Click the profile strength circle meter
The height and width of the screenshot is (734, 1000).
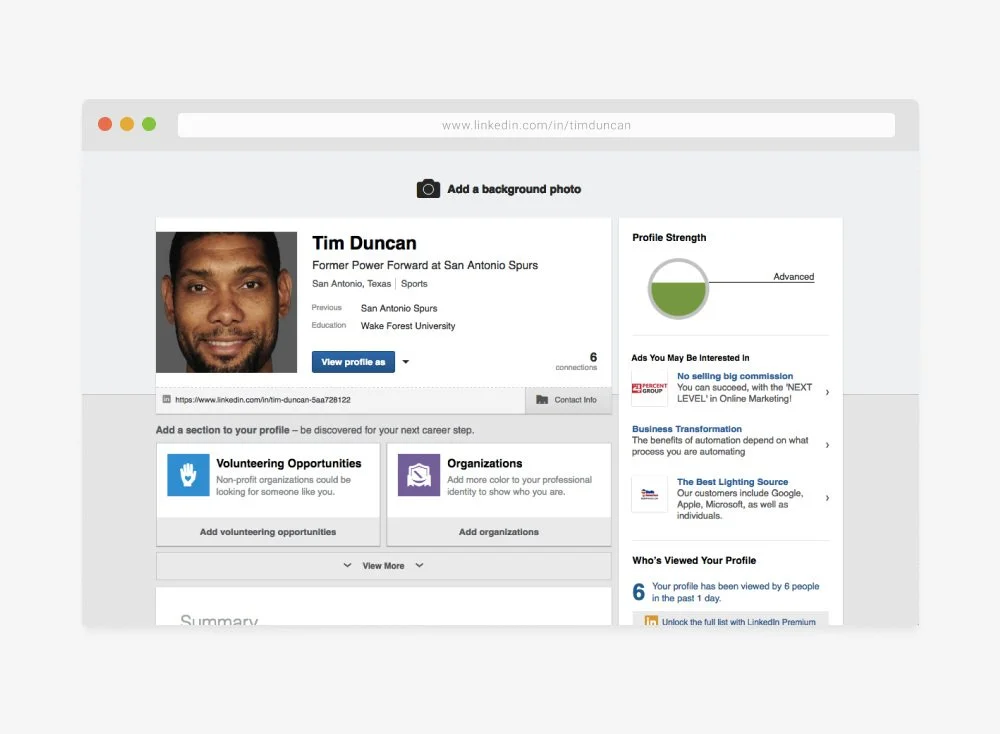click(x=678, y=289)
